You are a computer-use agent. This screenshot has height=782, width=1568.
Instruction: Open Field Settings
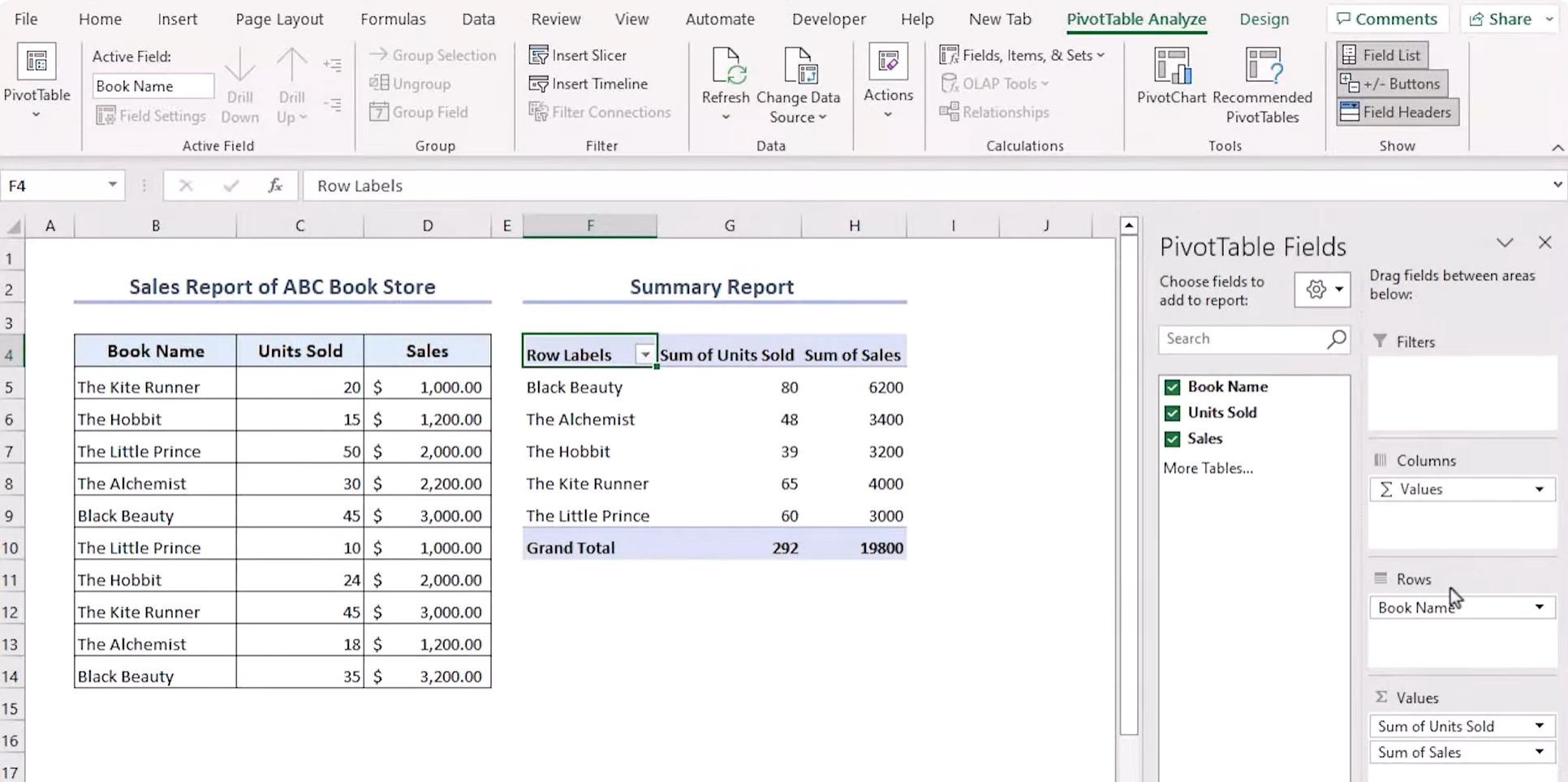pos(151,116)
